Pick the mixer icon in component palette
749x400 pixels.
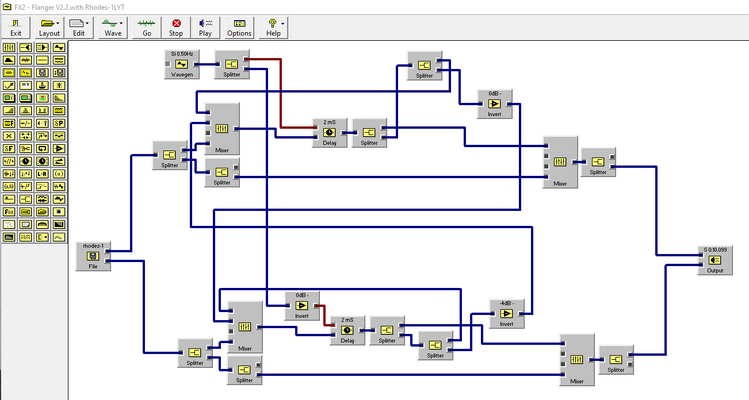[9, 48]
